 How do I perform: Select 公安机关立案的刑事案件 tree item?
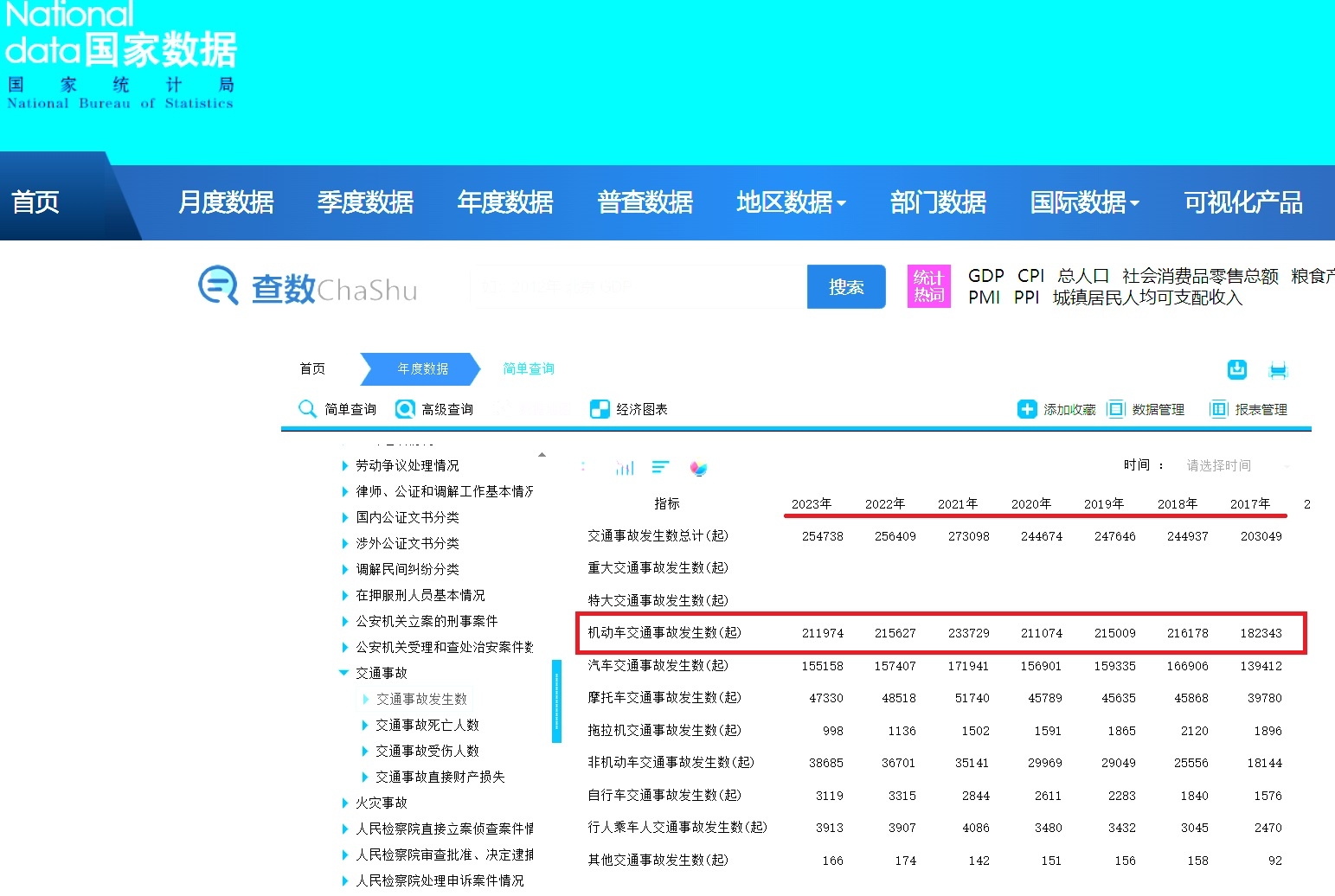click(427, 621)
